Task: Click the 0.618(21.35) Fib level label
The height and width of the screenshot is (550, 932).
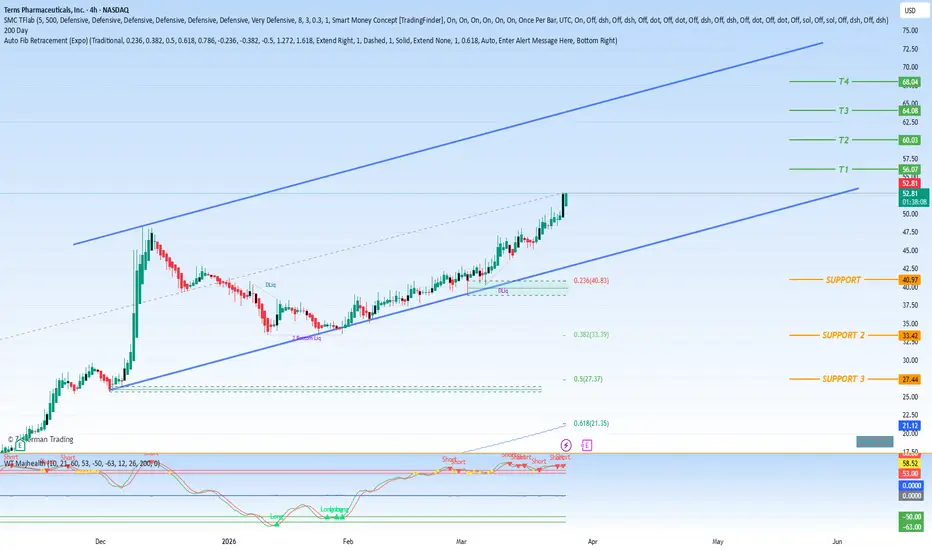Action: (x=591, y=423)
